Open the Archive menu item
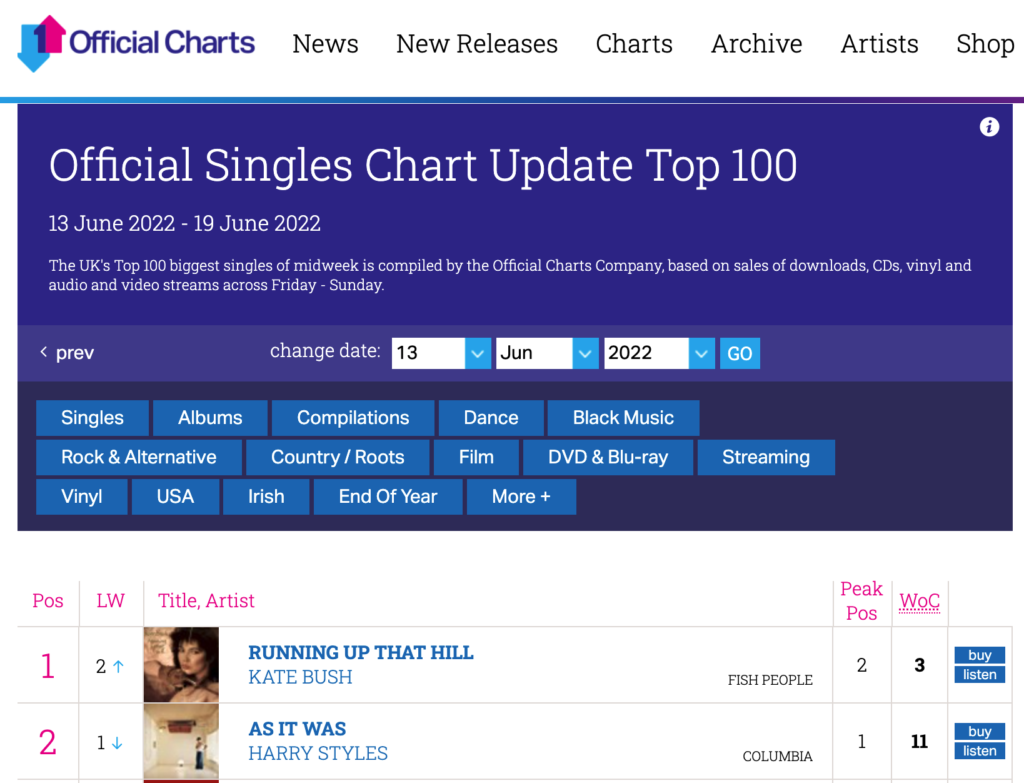The image size is (1024, 783). (756, 44)
